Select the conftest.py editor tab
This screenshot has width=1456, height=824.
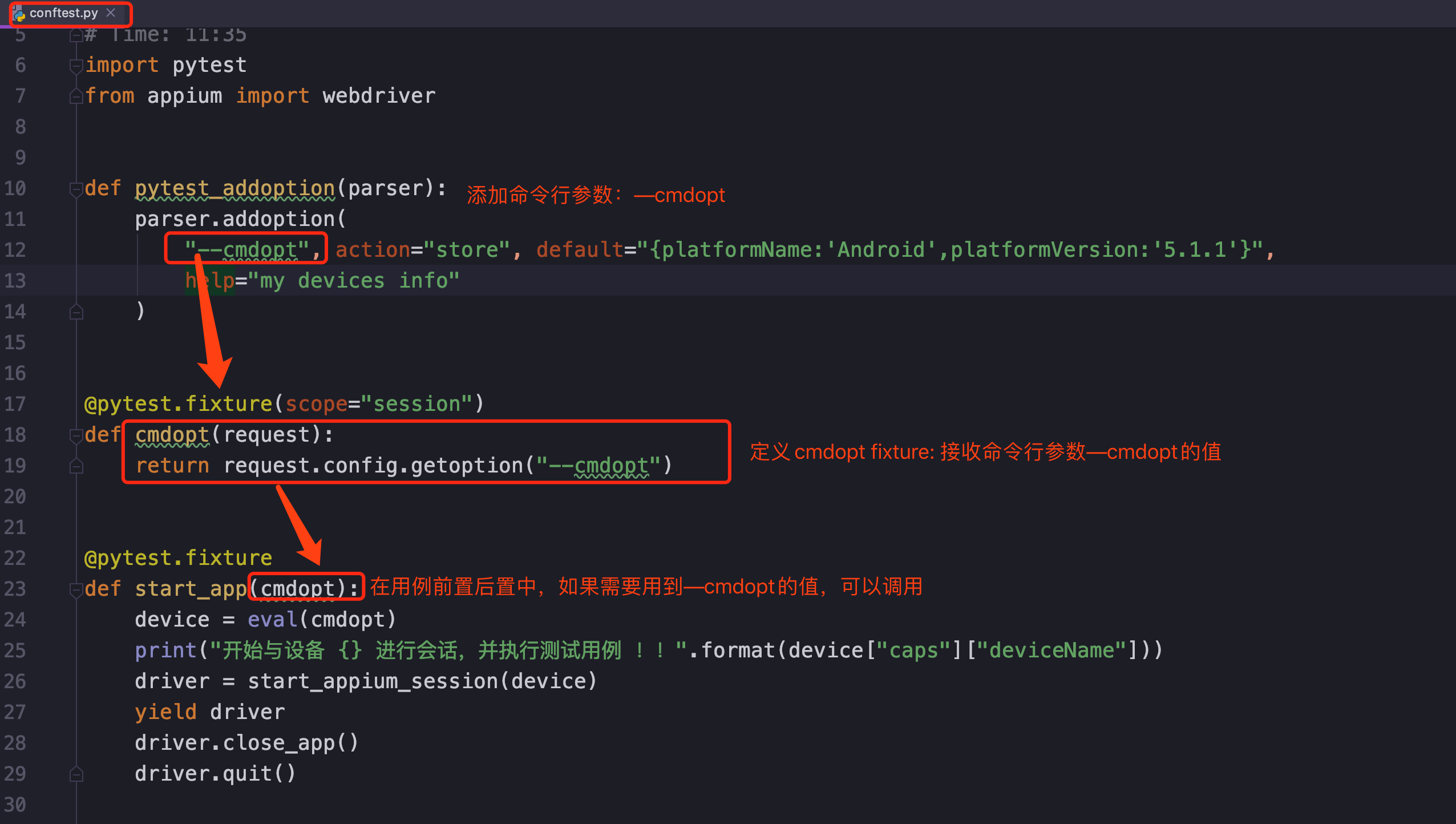63,13
